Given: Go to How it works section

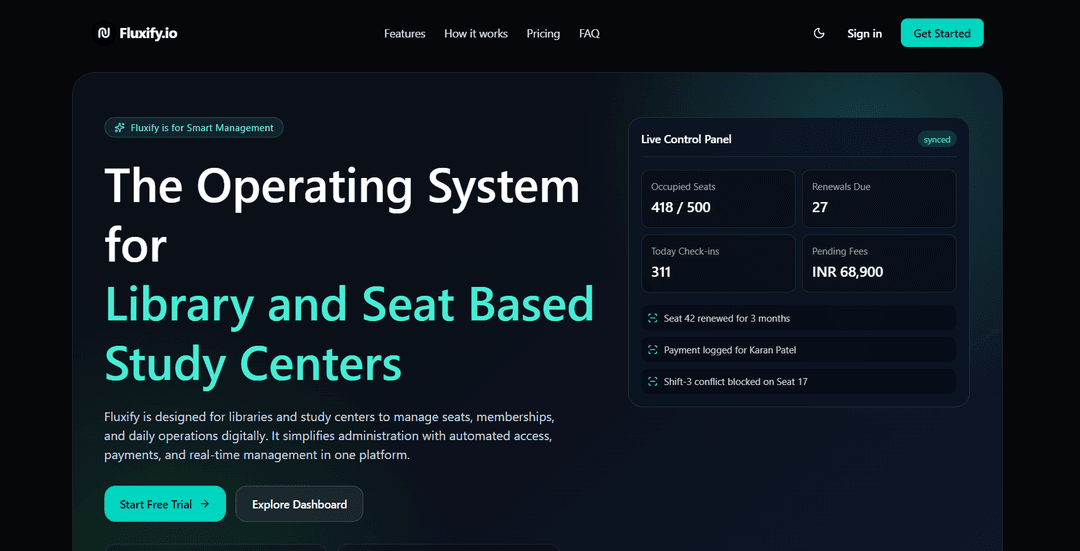Looking at the screenshot, I should pos(476,33).
